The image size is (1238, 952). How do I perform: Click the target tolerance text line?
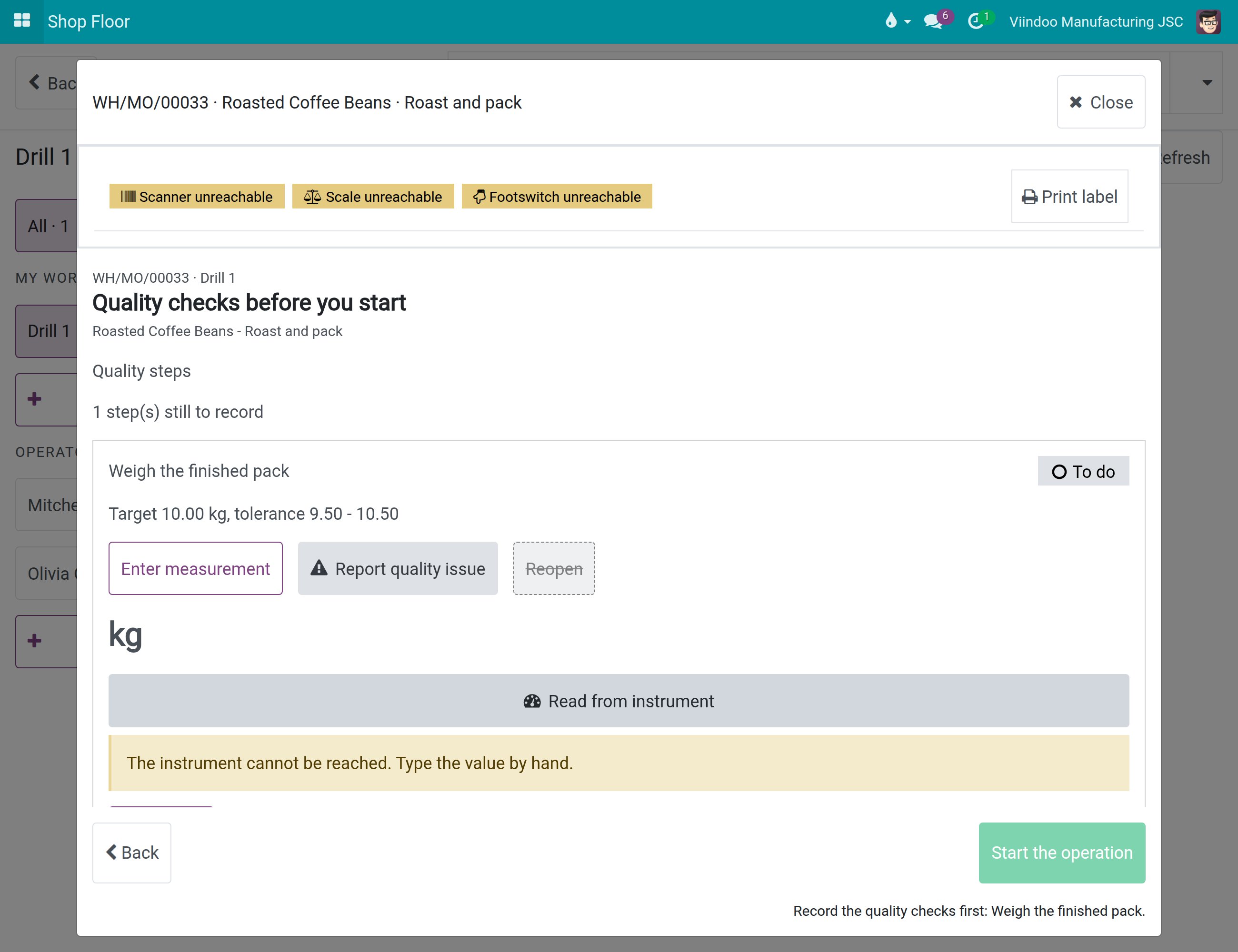[253, 514]
